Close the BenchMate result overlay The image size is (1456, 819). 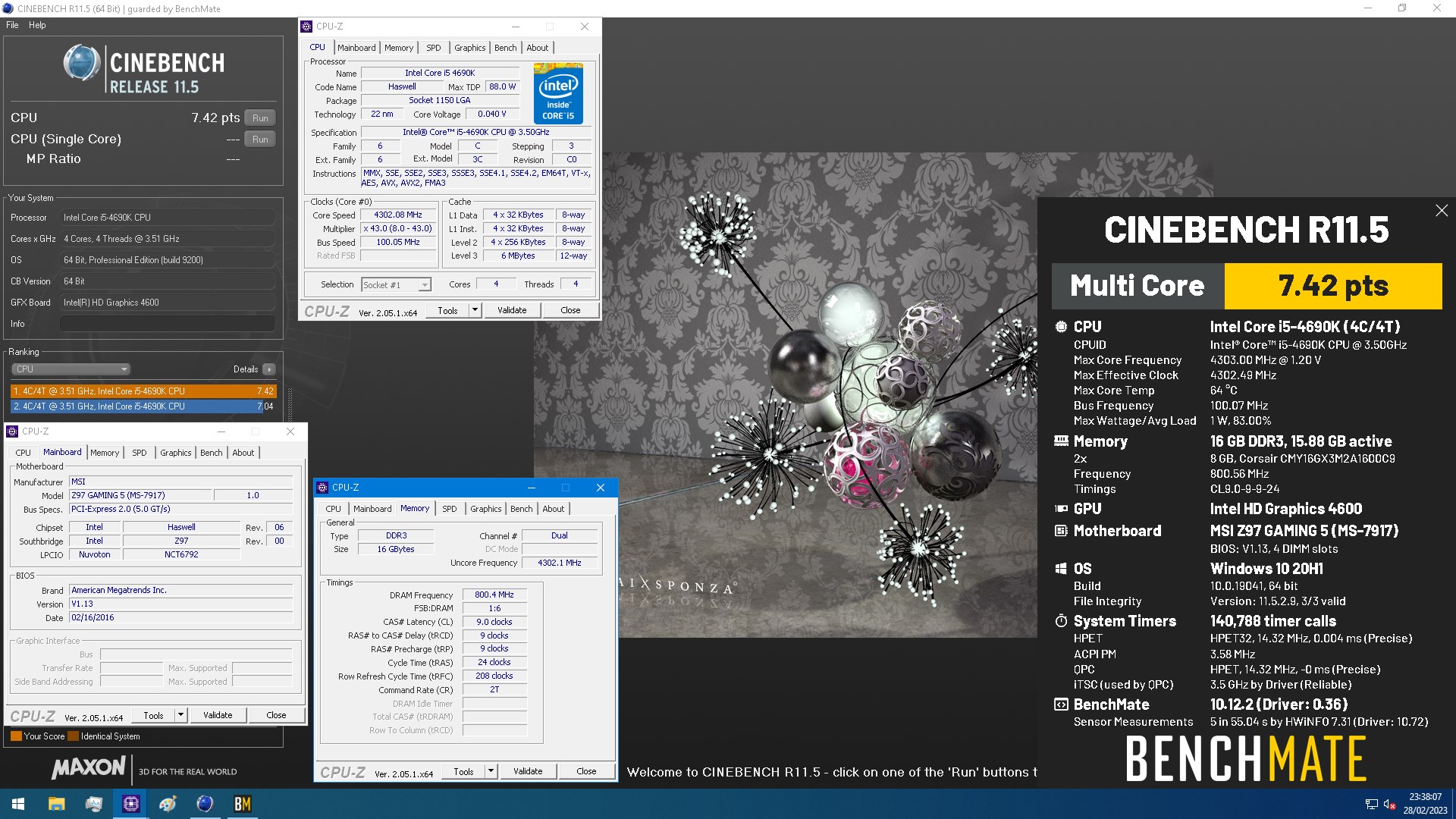point(1442,211)
